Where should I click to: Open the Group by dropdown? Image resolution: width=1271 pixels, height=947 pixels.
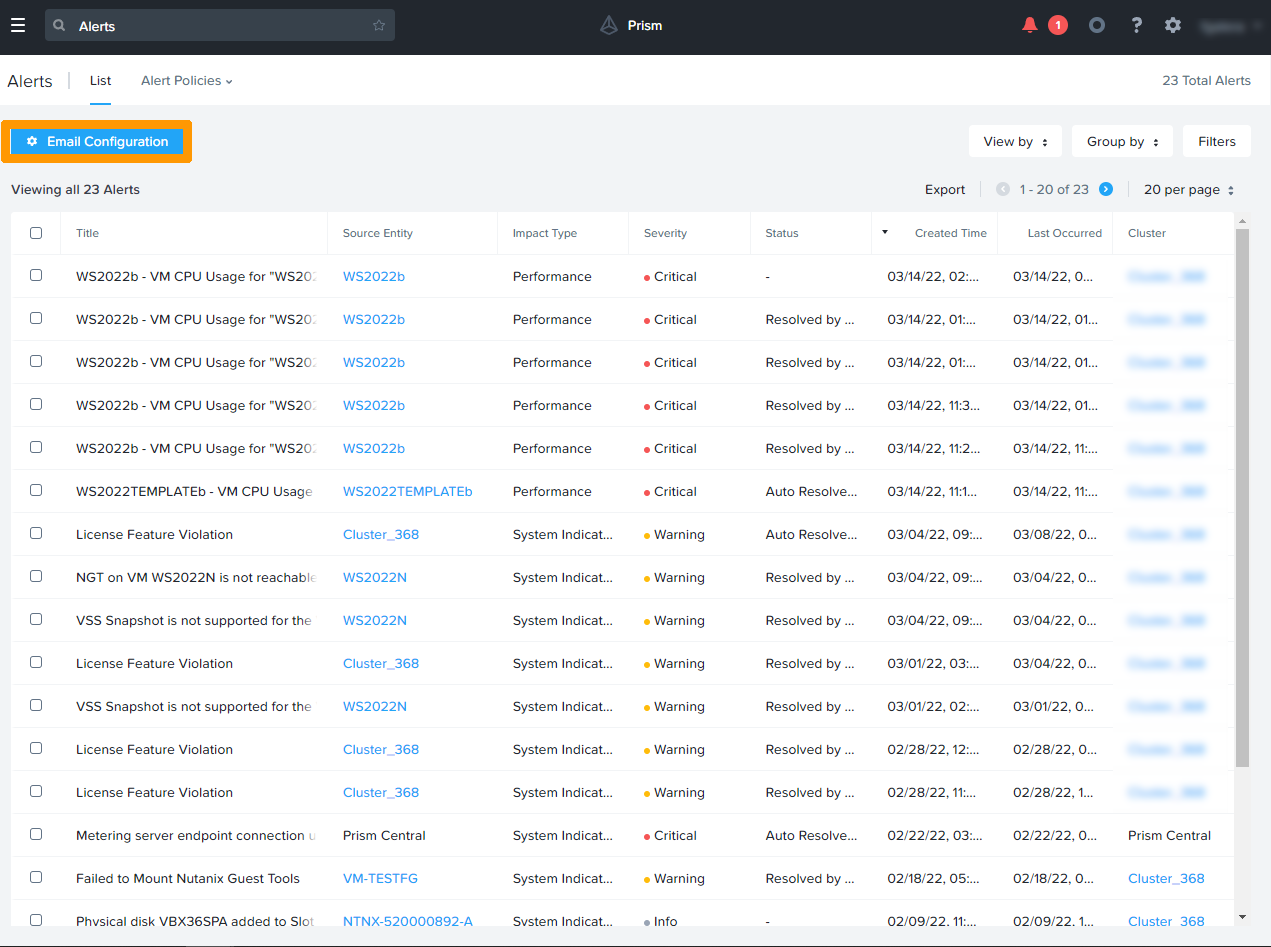pyautogui.click(x=1121, y=142)
